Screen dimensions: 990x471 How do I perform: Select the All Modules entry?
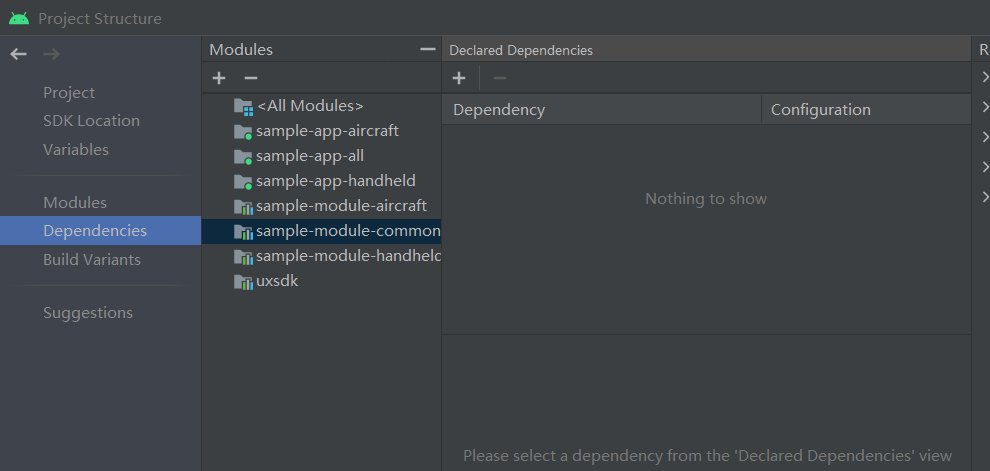(309, 105)
